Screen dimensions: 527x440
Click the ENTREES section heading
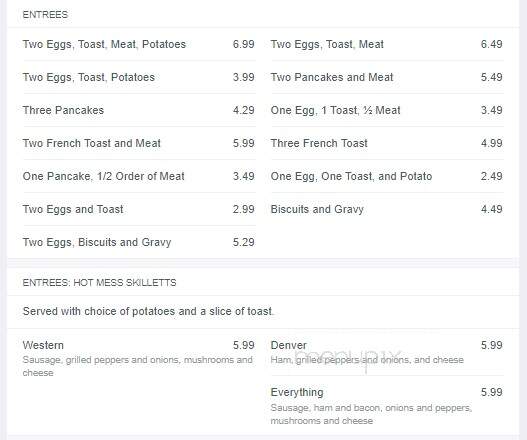point(45,14)
